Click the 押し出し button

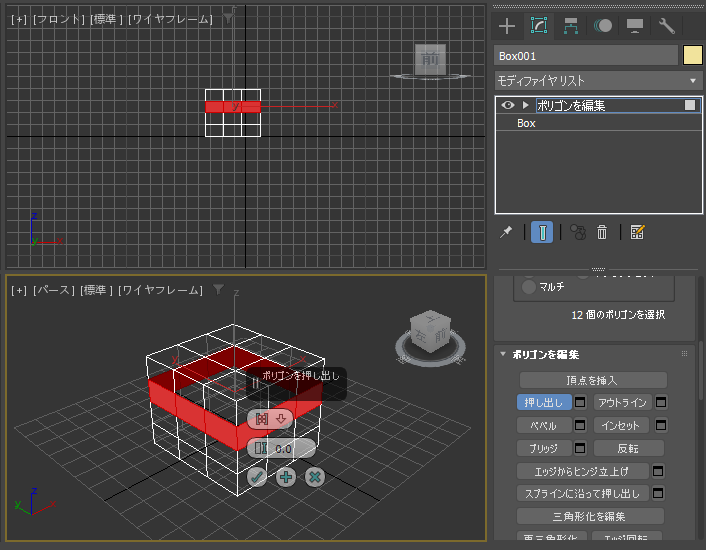pos(544,402)
